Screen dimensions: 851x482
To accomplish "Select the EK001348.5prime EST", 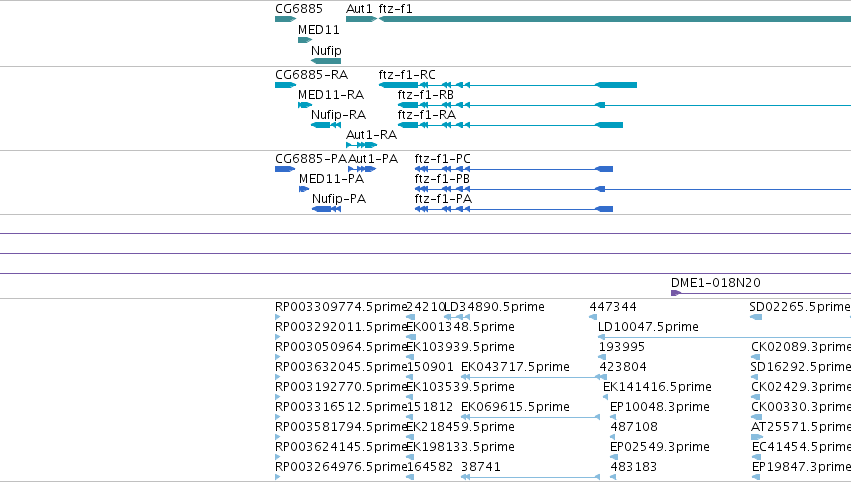I will click(460, 327).
